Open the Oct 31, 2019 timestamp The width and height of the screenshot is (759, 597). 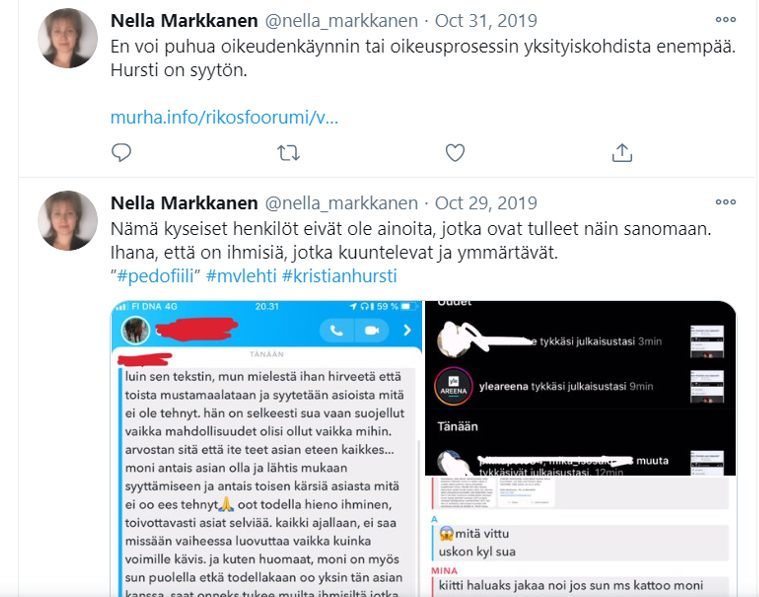[x=486, y=21]
